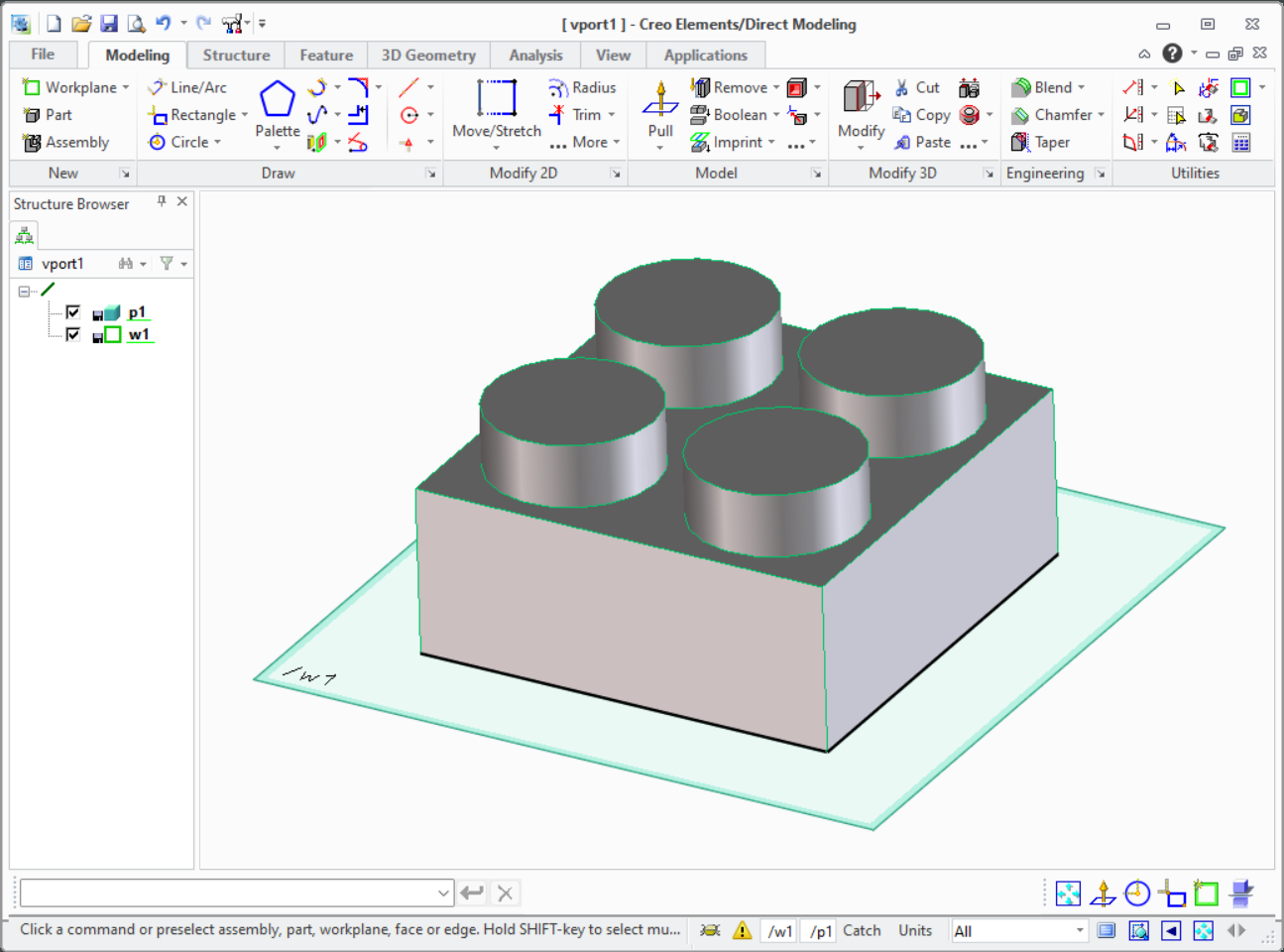1284x952 pixels.
Task: Collapse the root tree node
Action: pos(24,292)
